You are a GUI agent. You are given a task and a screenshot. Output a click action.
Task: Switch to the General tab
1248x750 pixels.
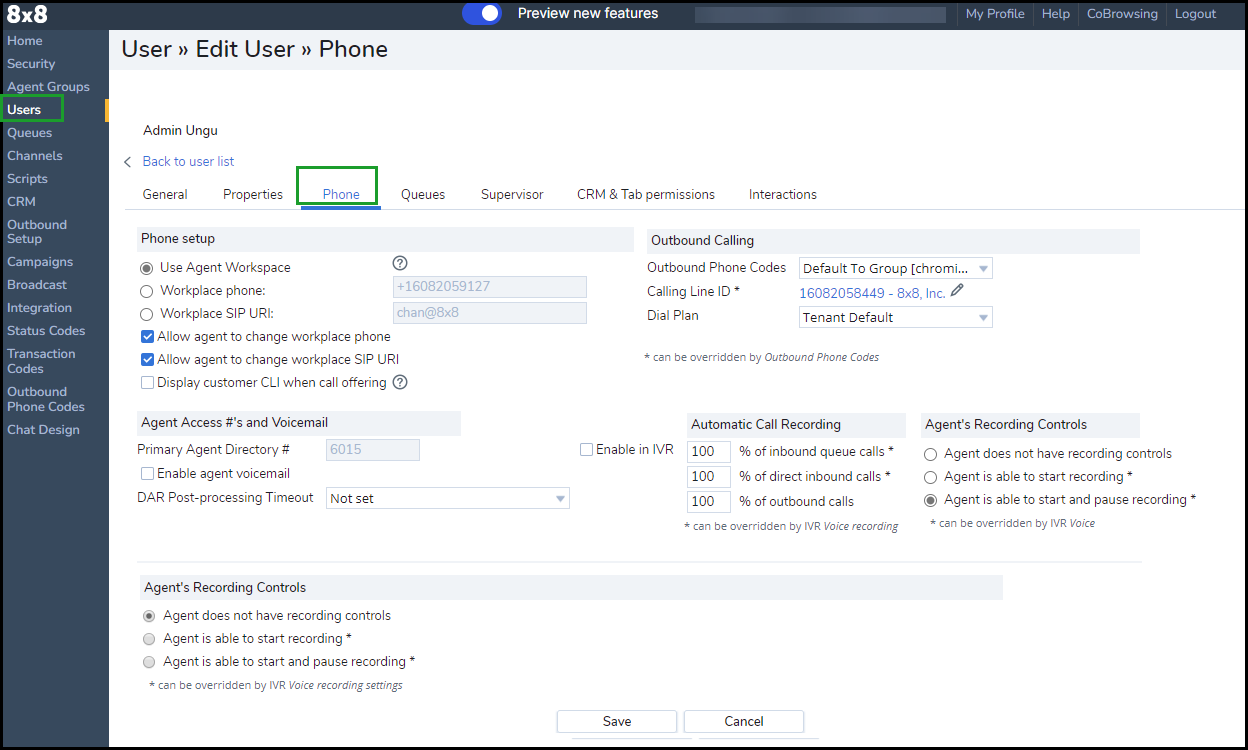[165, 195]
